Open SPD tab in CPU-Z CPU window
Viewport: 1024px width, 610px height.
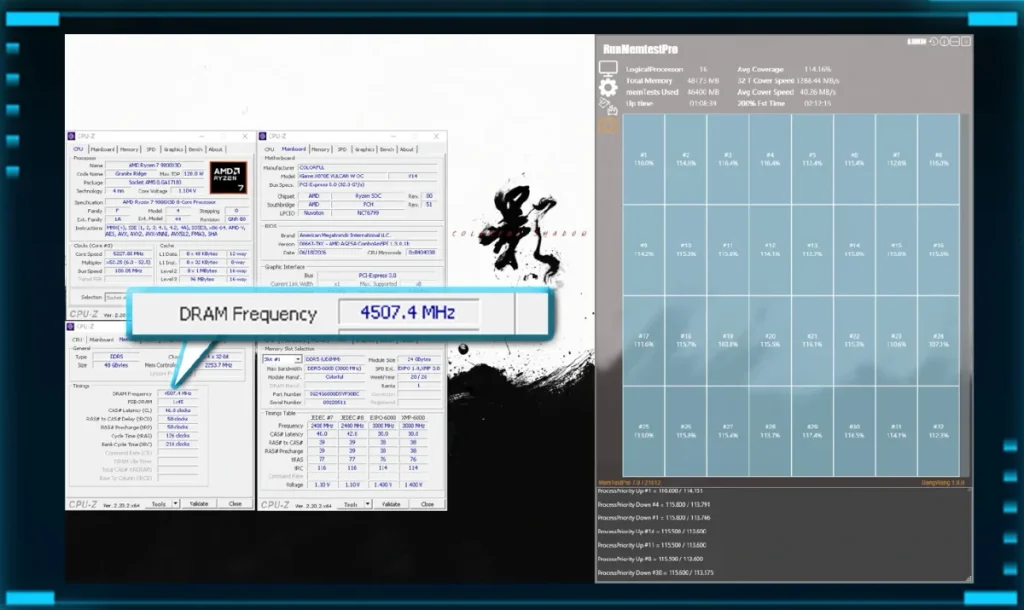point(151,149)
